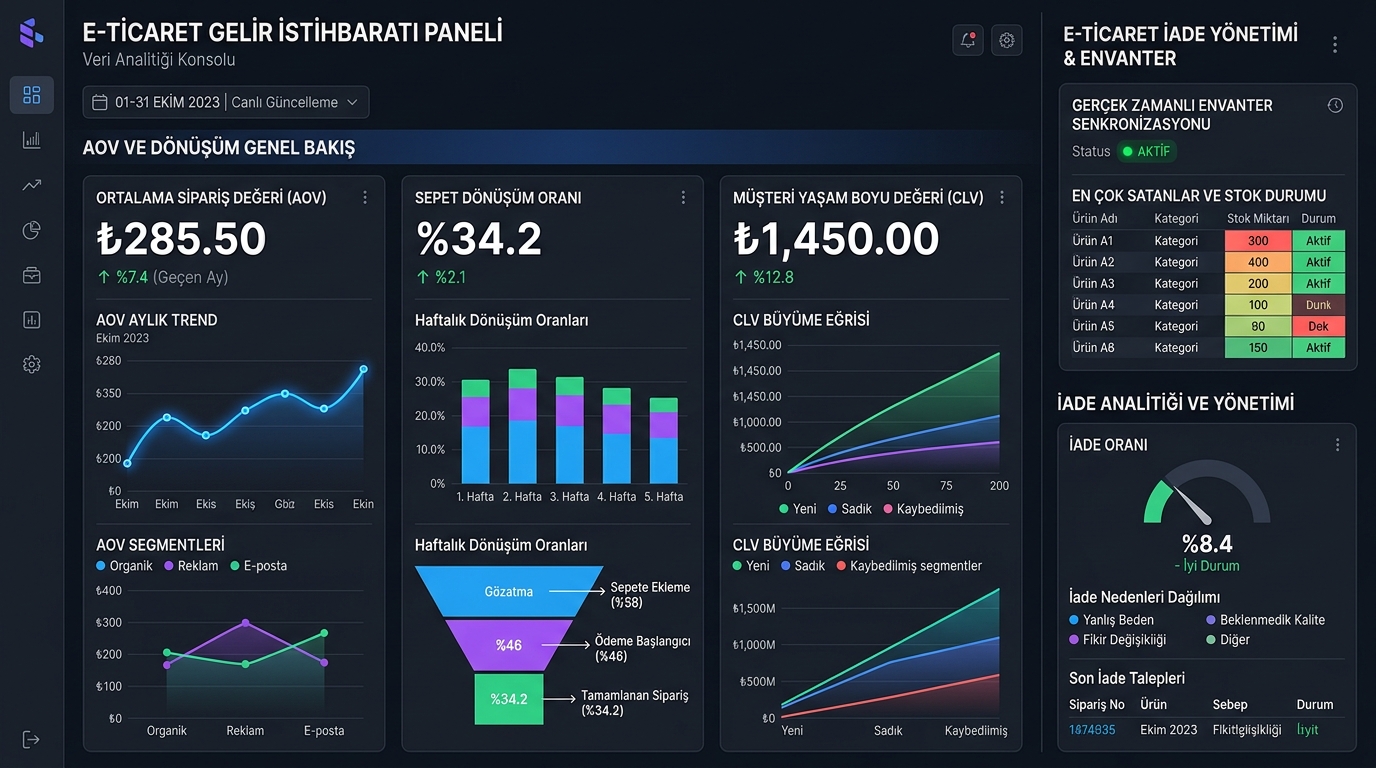Open the settings gear in left sidebar
Screen dimensions: 1376x768
[31, 365]
